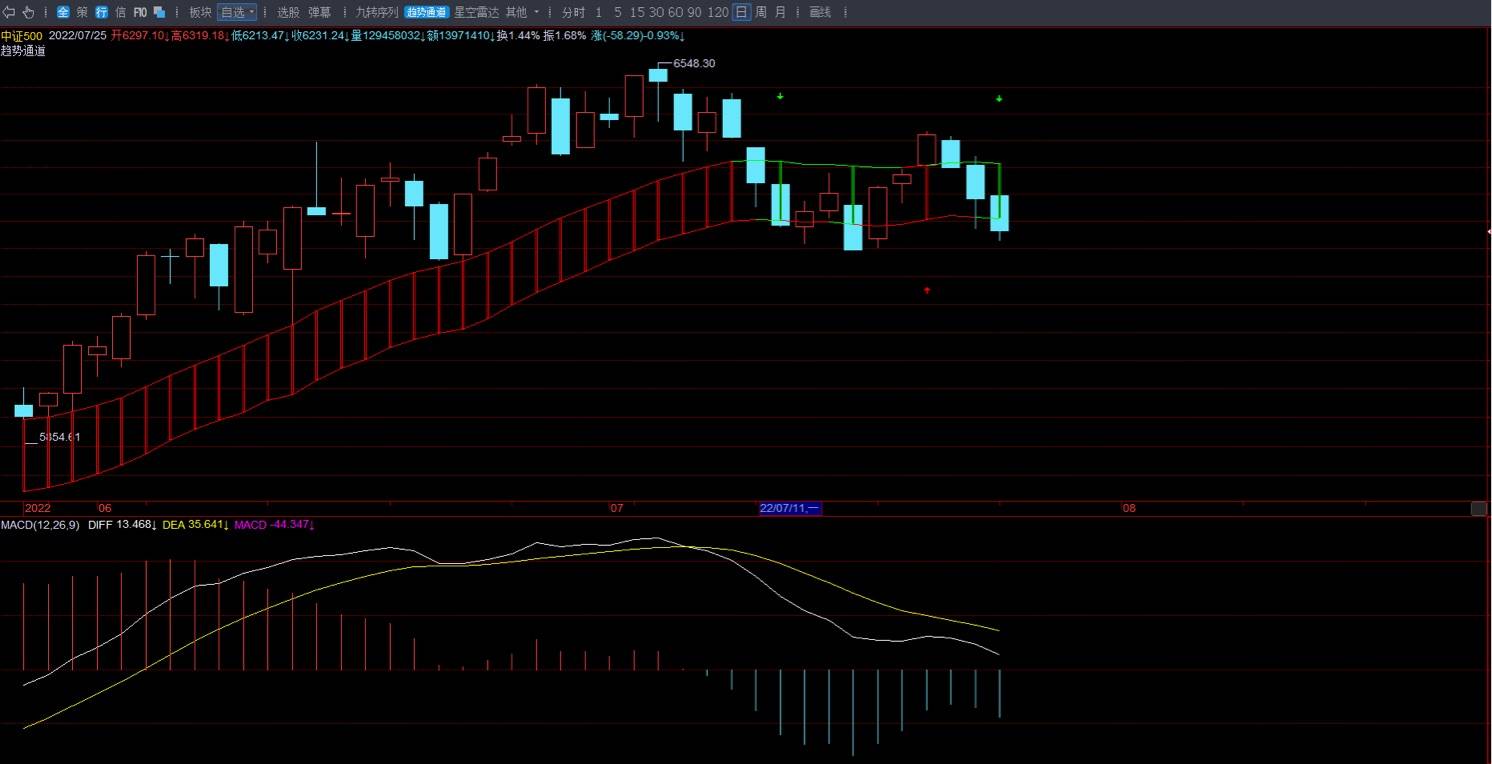
Task: Click the 22/07/11 date marker
Action: click(790, 508)
